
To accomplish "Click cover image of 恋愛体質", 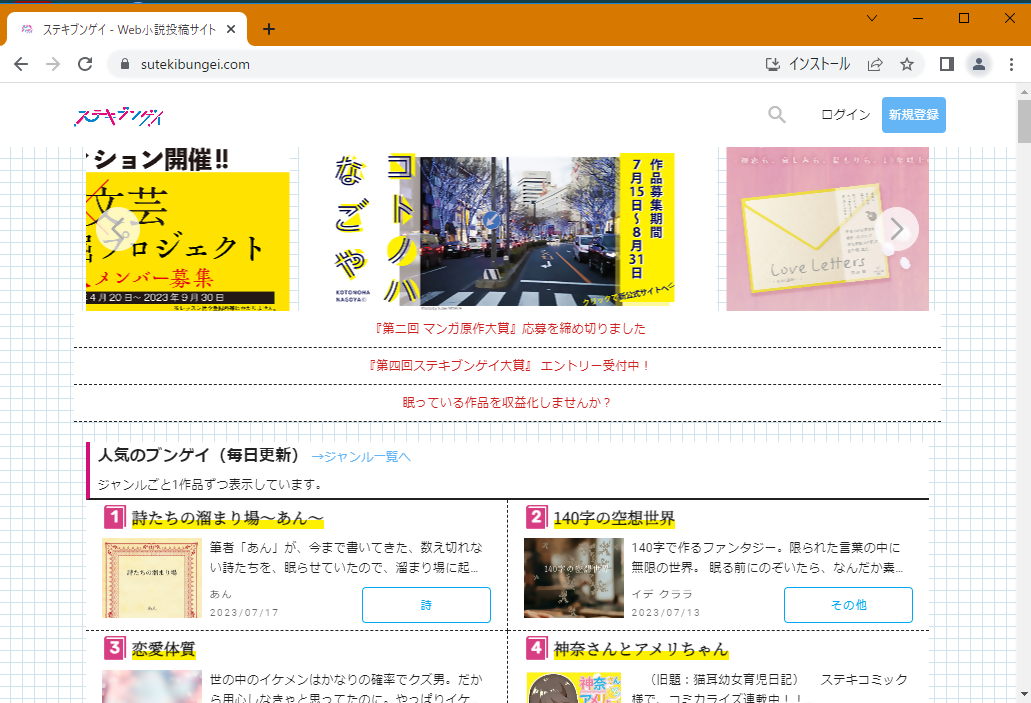I will pos(152,687).
